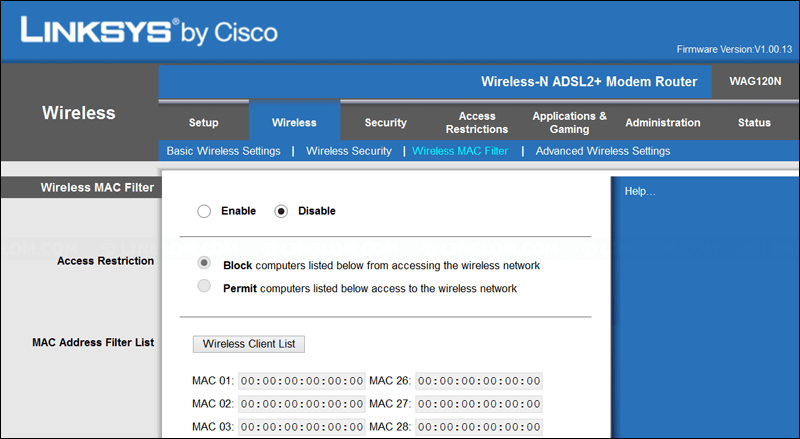Click the MAC 02 address field
This screenshot has height=439, width=800.
point(302,404)
